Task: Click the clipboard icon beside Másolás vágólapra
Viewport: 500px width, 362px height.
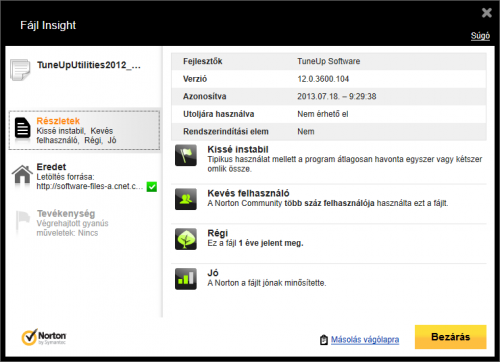Action: pos(324,340)
